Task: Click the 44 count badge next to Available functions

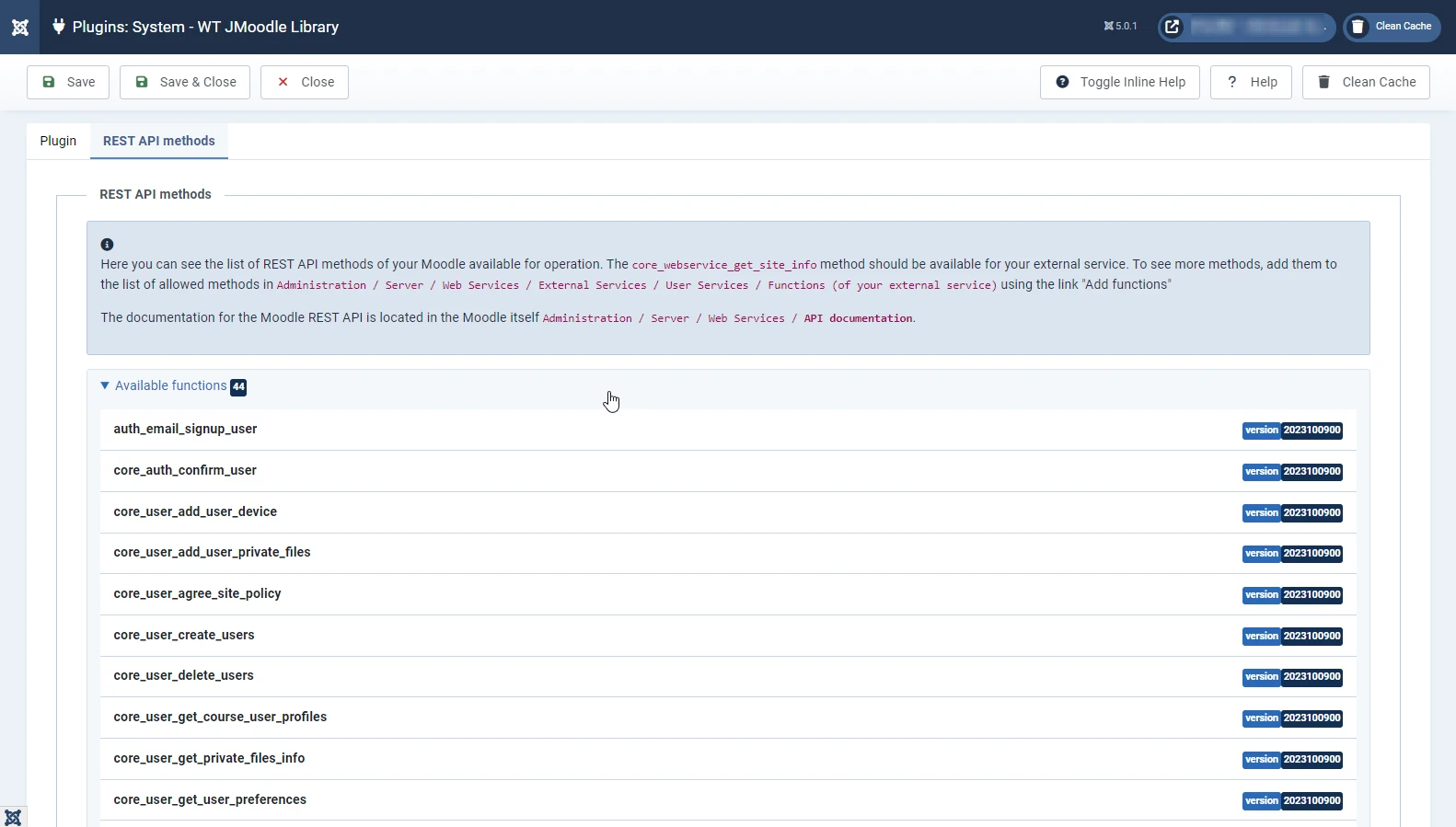Action: (x=238, y=386)
